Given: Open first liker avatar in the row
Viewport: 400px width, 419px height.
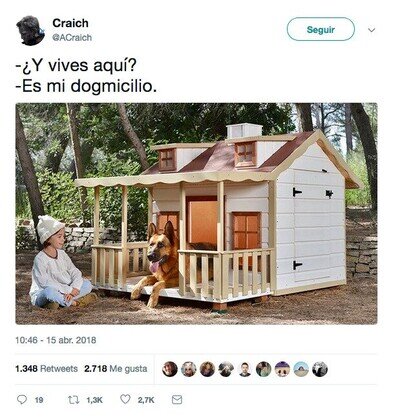Looking at the screenshot, I should pos(170,369).
